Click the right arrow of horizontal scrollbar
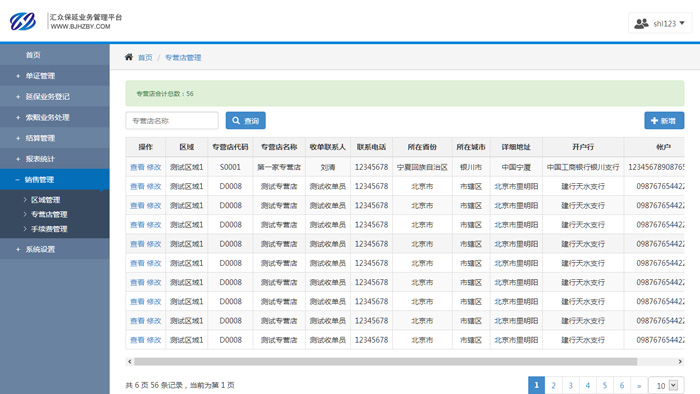The image size is (700, 394). click(x=680, y=361)
